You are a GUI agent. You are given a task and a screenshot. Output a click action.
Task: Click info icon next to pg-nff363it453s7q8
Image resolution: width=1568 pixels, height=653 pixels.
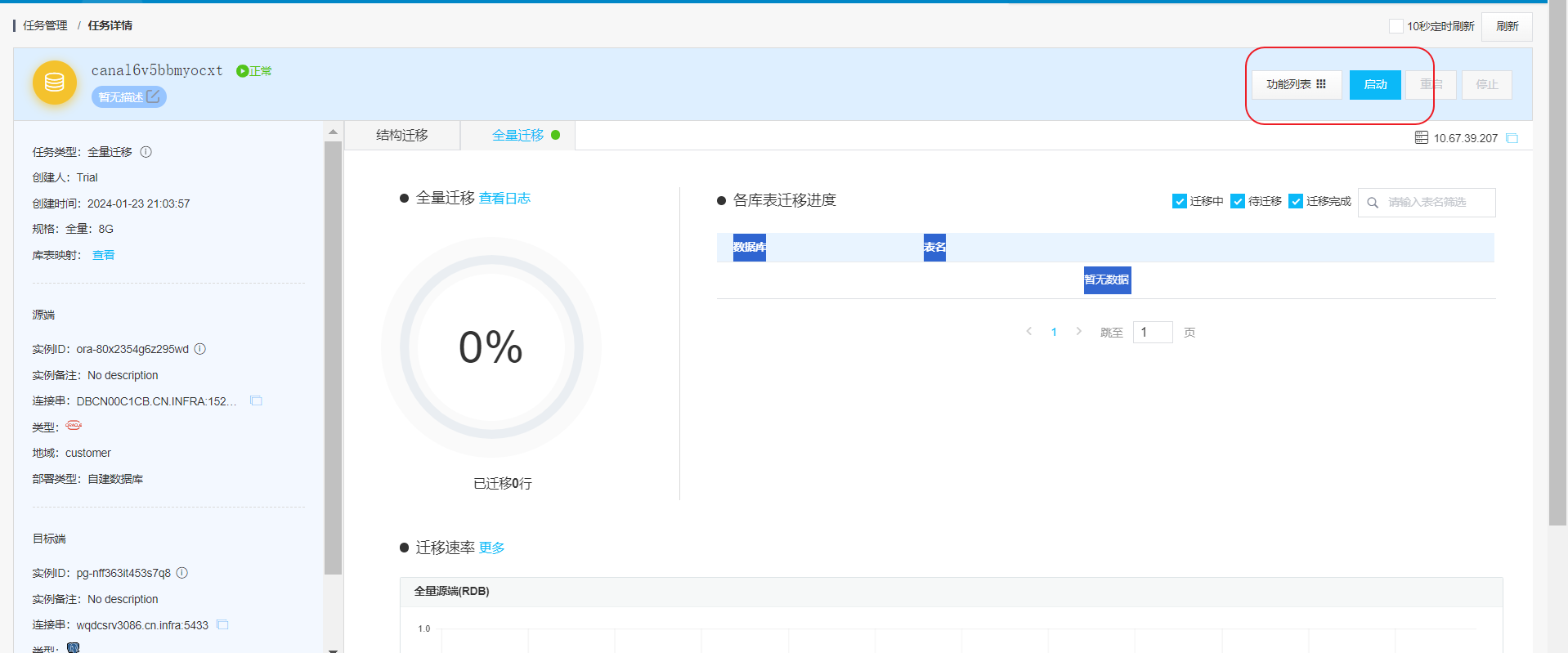(x=182, y=573)
